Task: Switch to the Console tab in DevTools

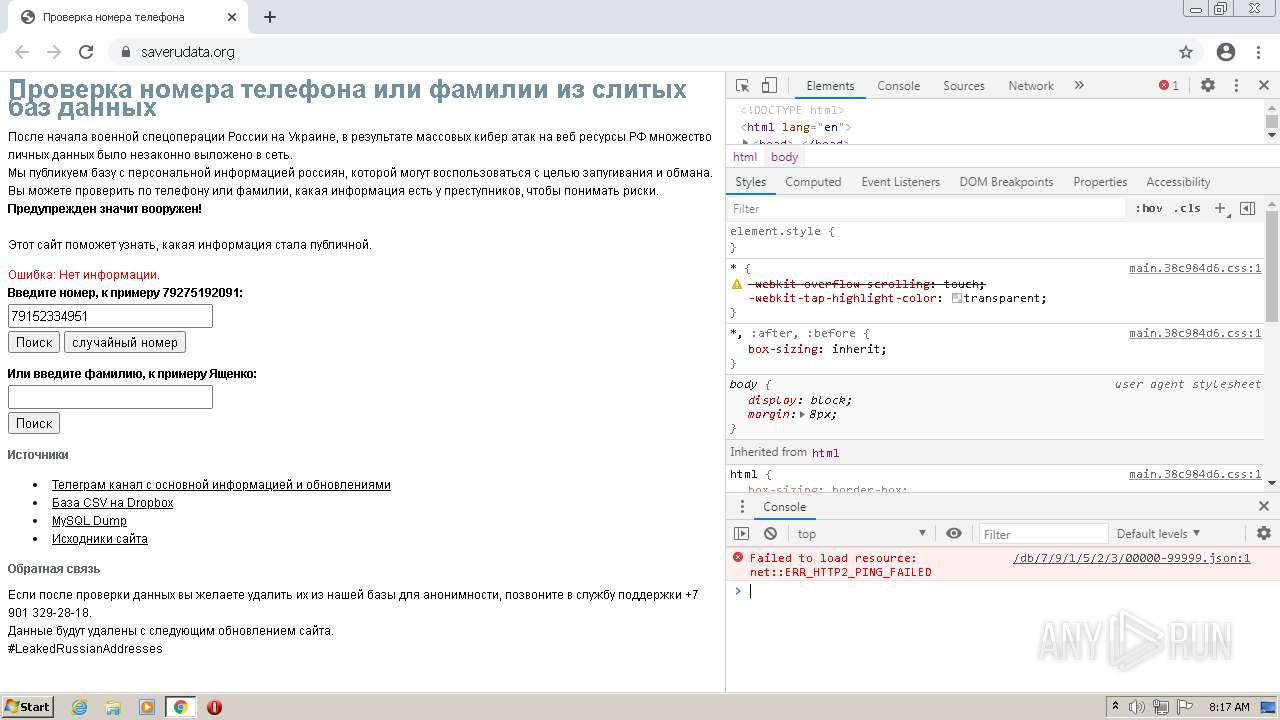Action: 898,86
